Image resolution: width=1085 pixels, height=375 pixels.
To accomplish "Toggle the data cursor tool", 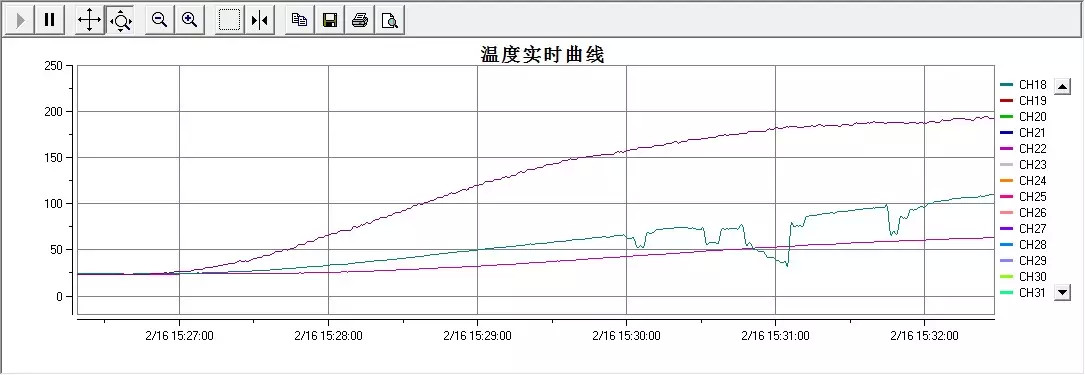I will click(x=260, y=20).
